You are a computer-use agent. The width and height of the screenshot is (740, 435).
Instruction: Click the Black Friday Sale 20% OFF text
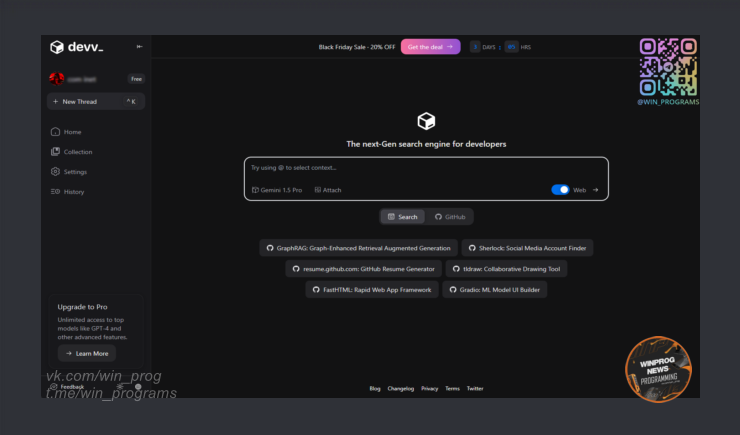pyautogui.click(x=357, y=47)
